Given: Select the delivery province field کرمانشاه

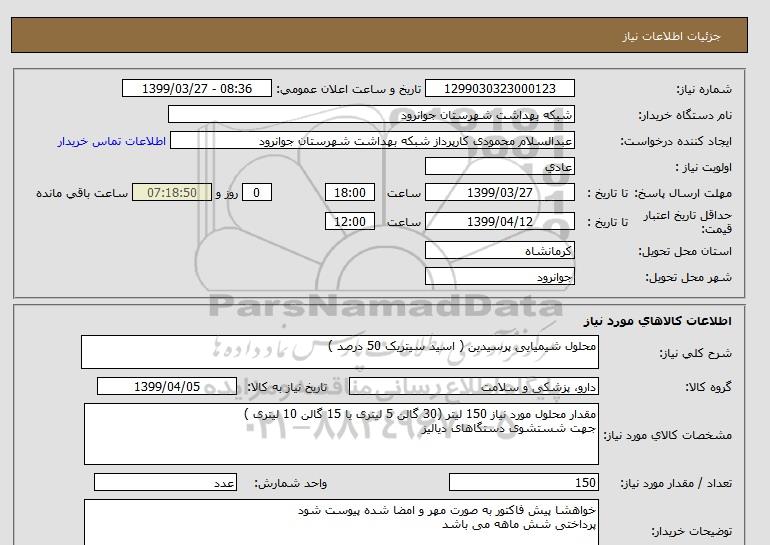Looking at the screenshot, I should pyautogui.click(x=499, y=250).
